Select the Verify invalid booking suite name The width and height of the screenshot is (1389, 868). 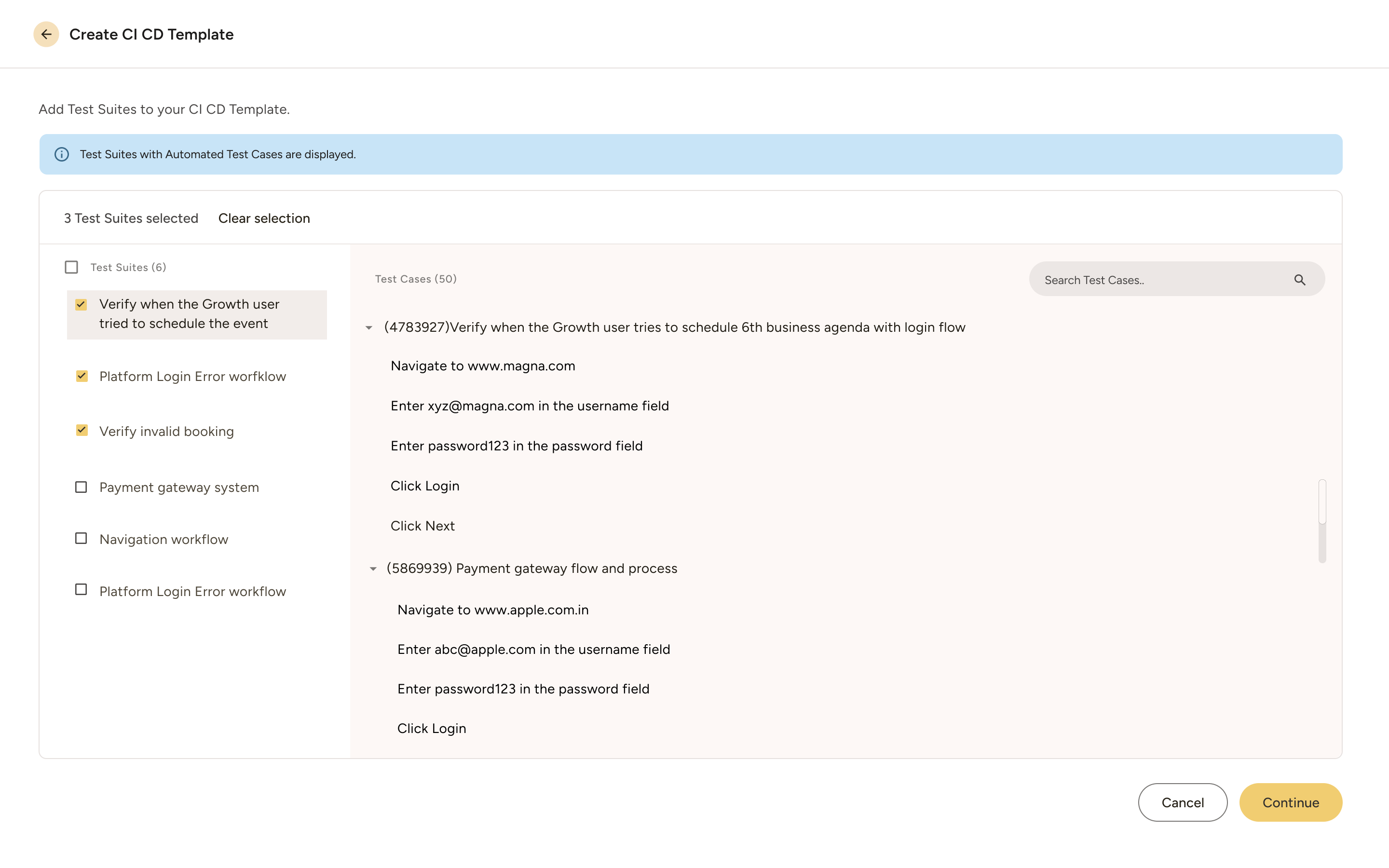point(166,431)
